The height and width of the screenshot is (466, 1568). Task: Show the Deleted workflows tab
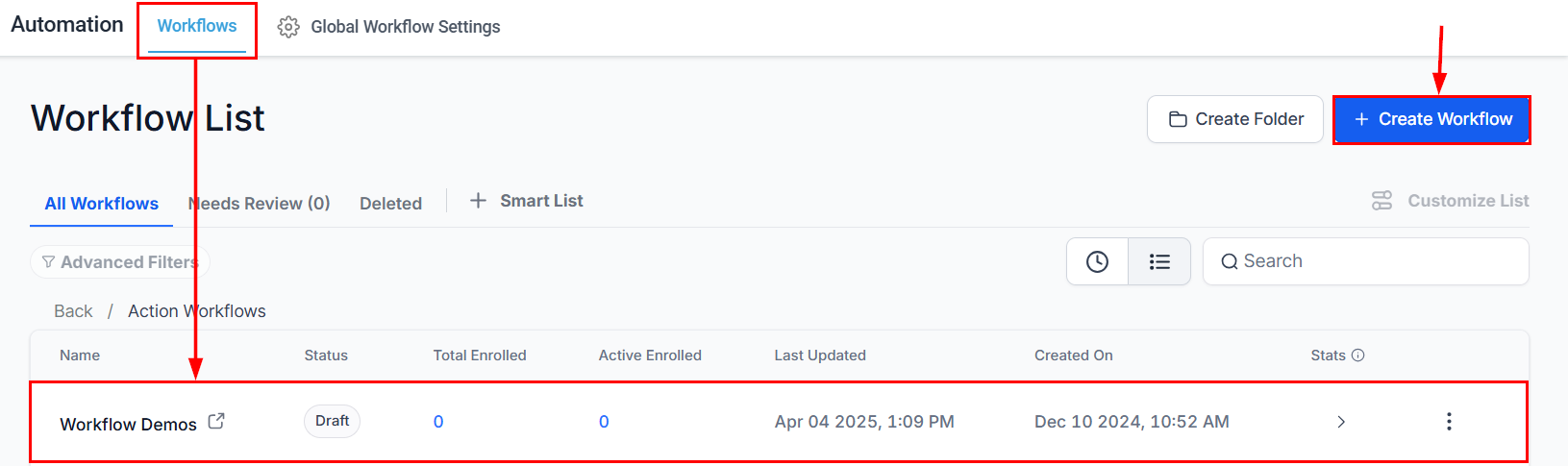pyautogui.click(x=390, y=204)
